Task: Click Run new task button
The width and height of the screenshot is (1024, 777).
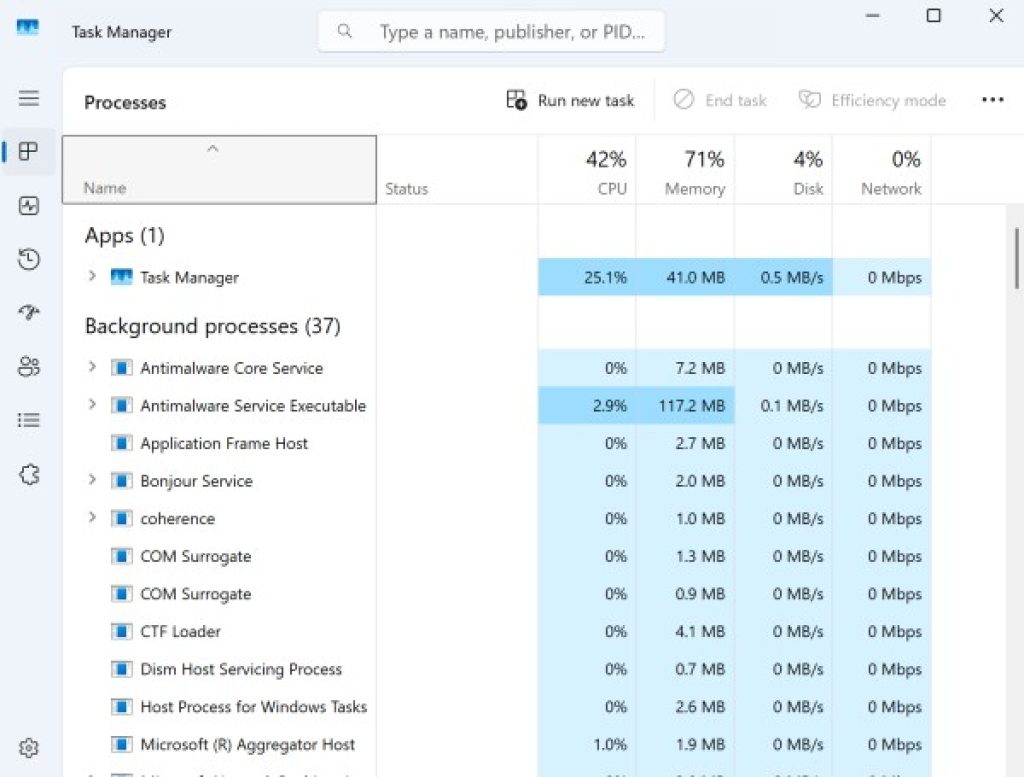Action: coord(571,101)
